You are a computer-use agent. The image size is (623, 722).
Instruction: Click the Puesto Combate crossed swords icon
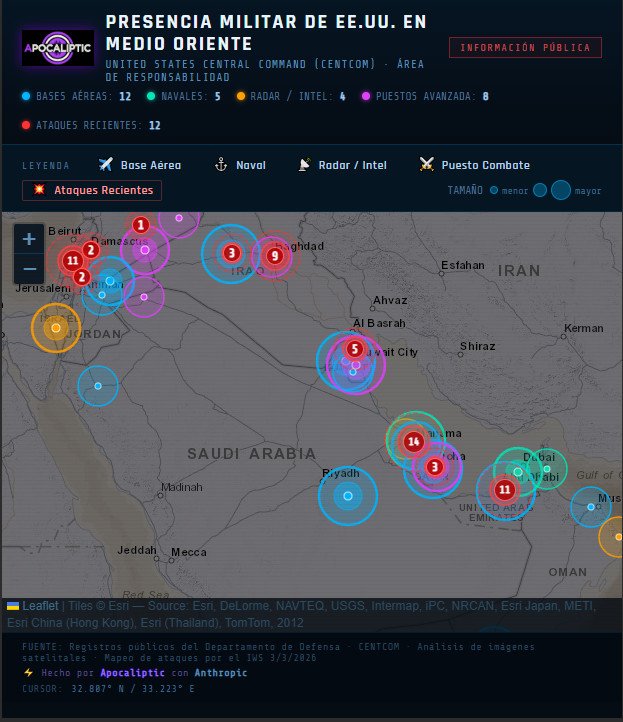[427, 164]
